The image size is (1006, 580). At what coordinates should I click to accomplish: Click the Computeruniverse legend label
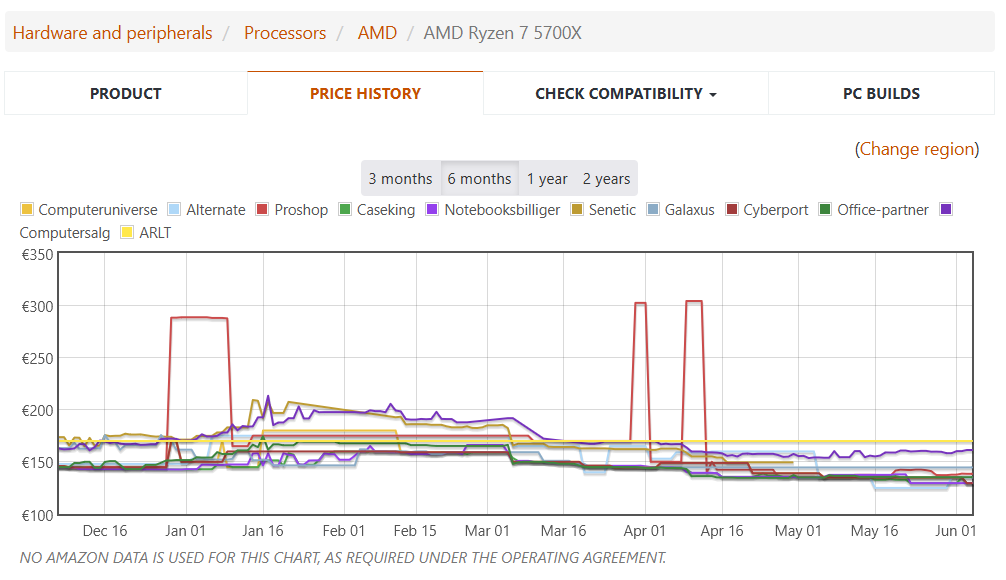tap(98, 210)
